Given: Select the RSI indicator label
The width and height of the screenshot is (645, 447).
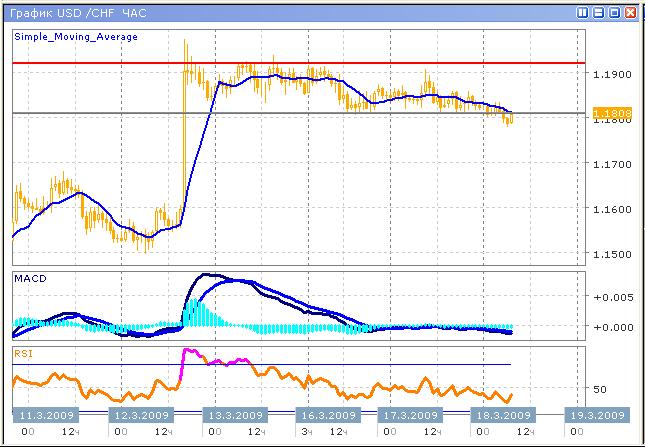Looking at the screenshot, I should point(22,352).
